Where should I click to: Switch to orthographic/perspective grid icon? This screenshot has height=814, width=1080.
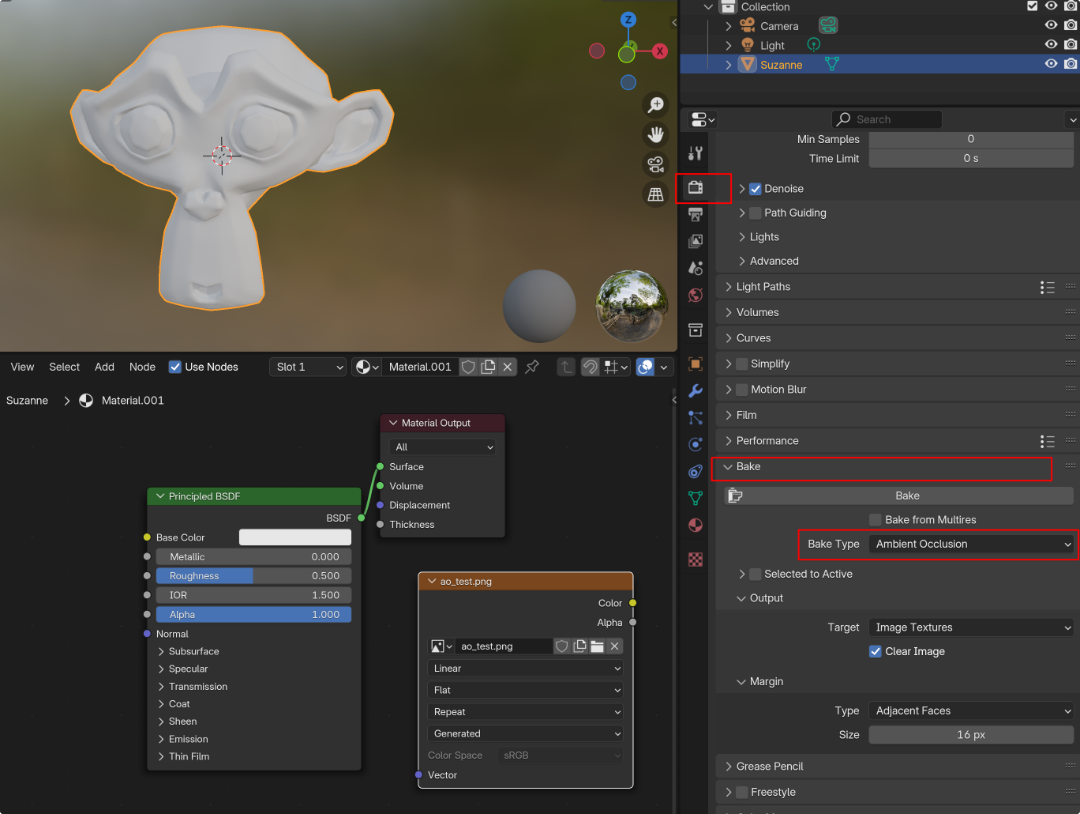656,194
